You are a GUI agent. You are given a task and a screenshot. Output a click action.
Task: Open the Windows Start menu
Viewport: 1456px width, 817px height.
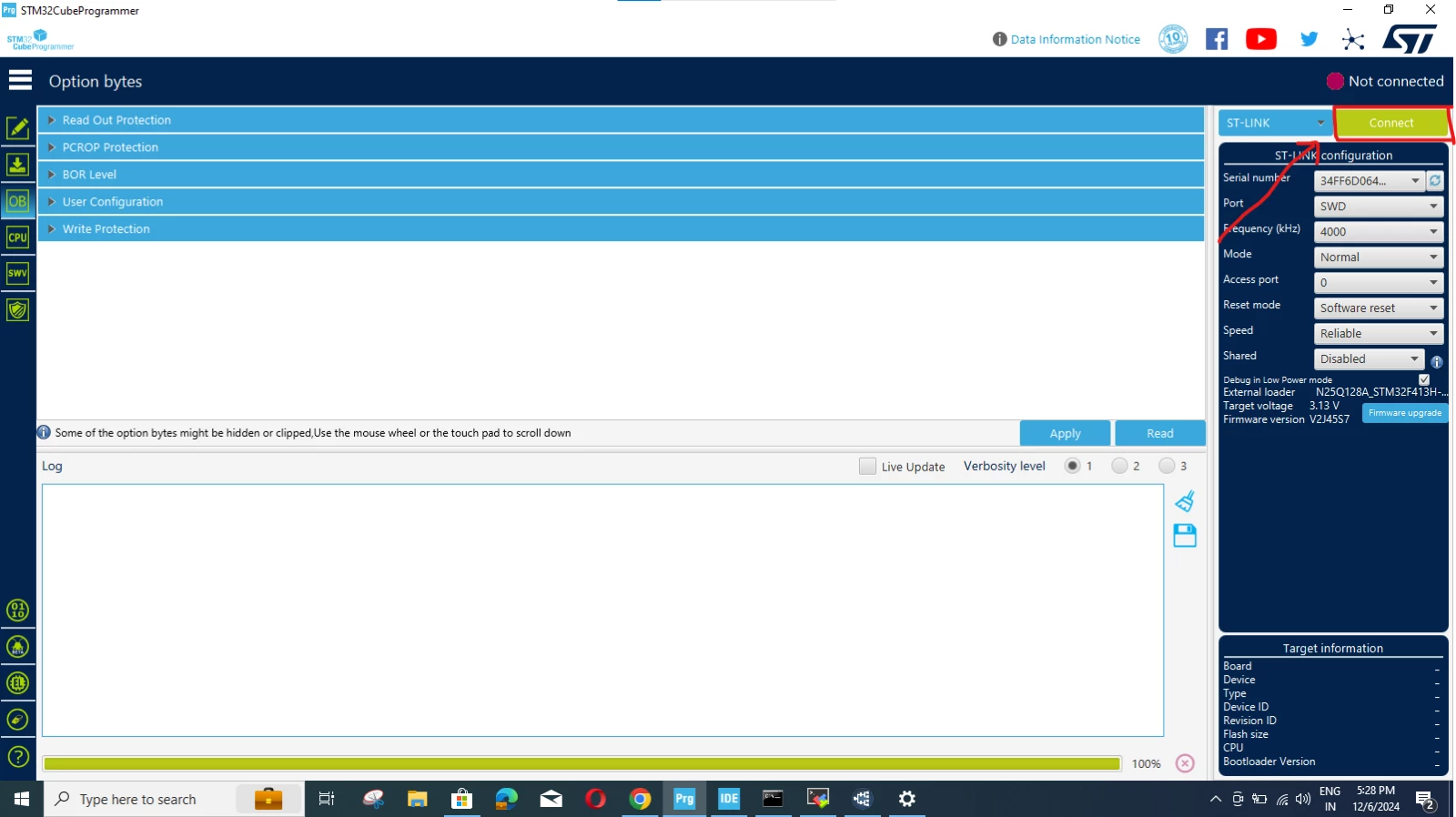(x=22, y=799)
